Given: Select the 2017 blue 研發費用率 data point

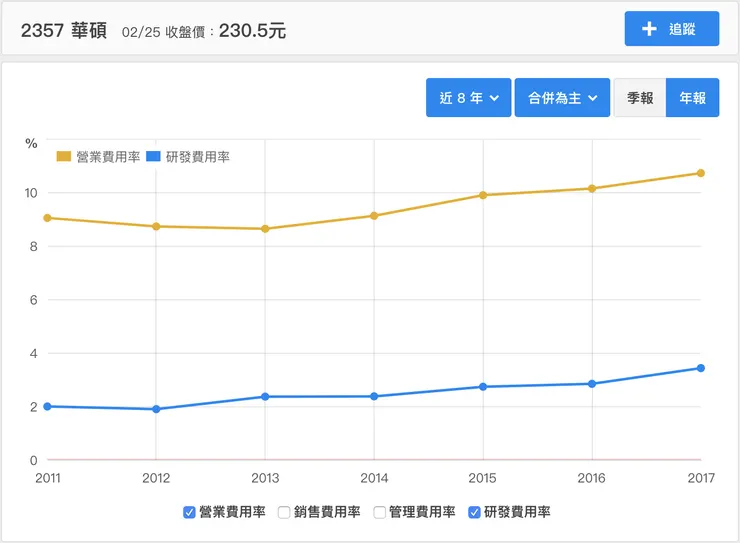Looking at the screenshot, I should [x=701, y=368].
